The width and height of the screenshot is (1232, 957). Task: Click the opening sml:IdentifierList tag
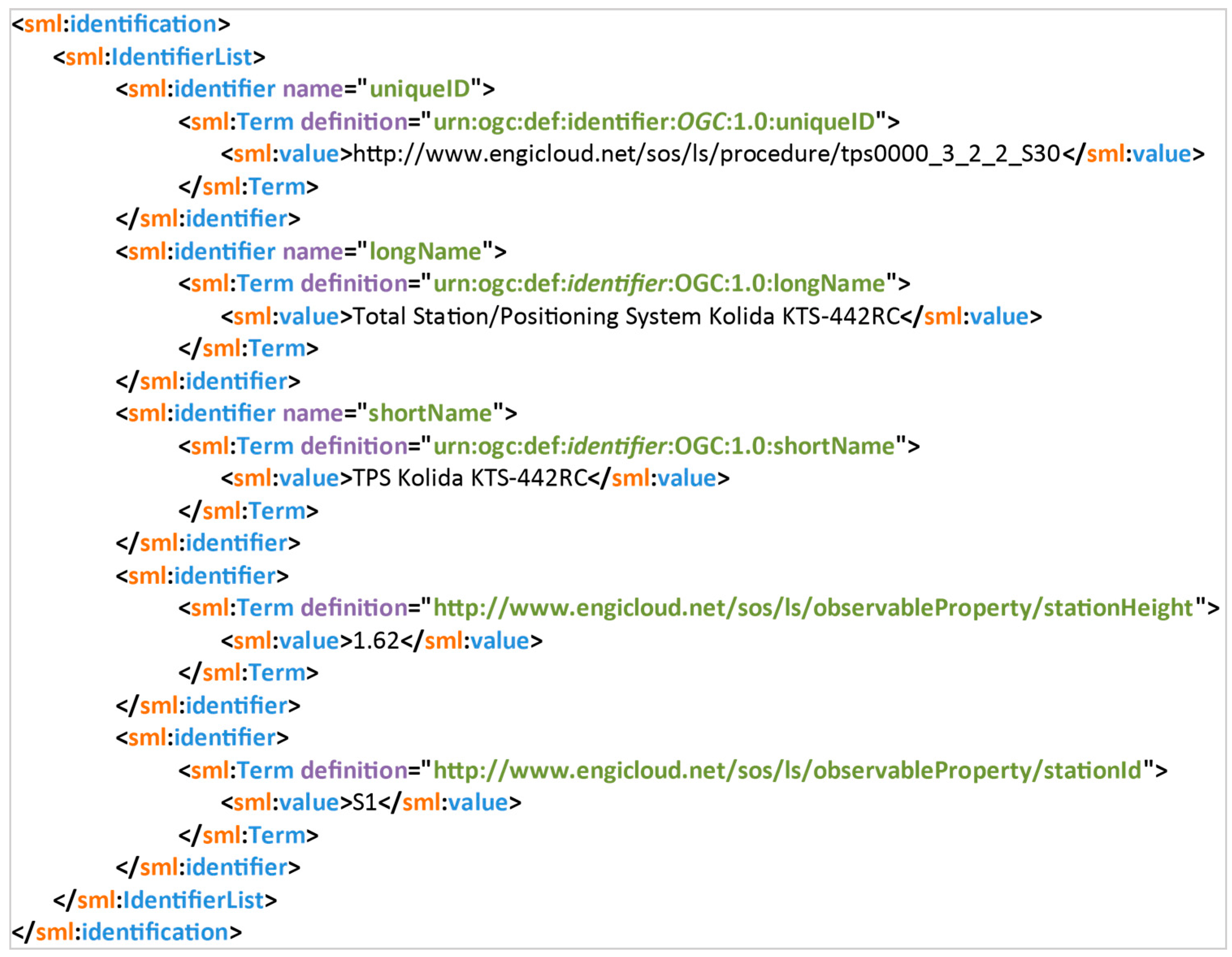159,57
